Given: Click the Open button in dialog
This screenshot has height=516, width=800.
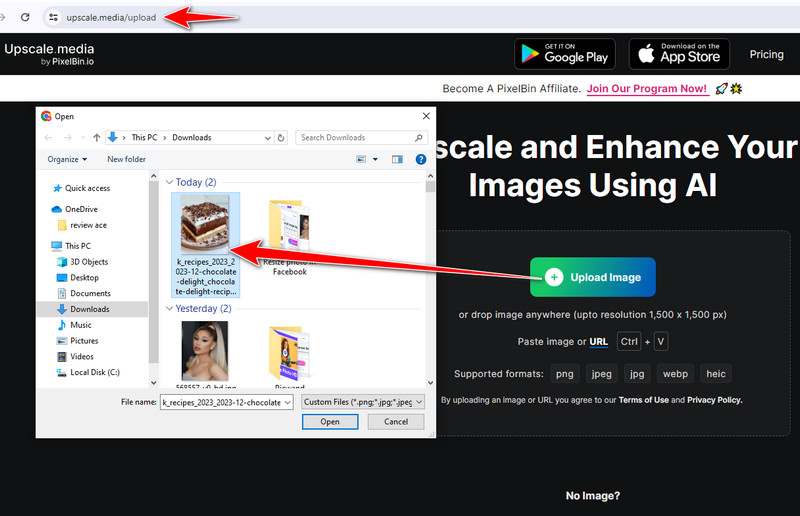Looking at the screenshot, I should (x=330, y=422).
